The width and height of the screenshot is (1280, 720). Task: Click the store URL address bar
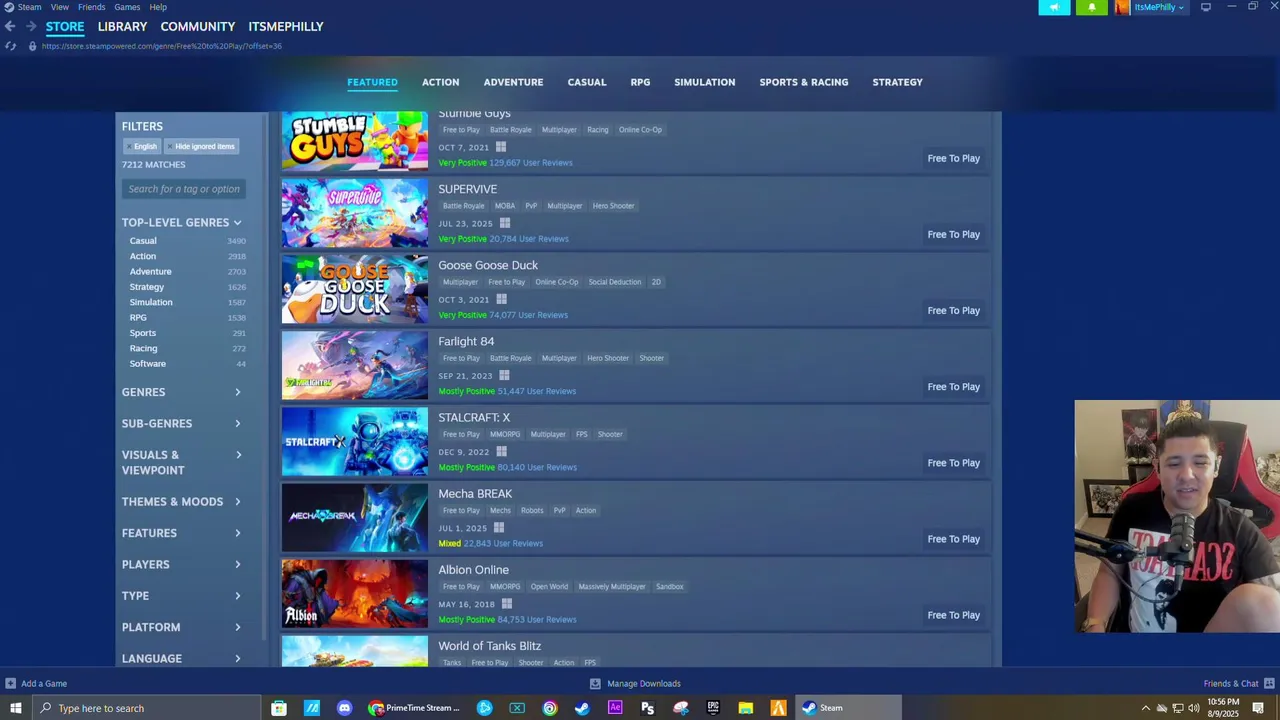(x=162, y=46)
